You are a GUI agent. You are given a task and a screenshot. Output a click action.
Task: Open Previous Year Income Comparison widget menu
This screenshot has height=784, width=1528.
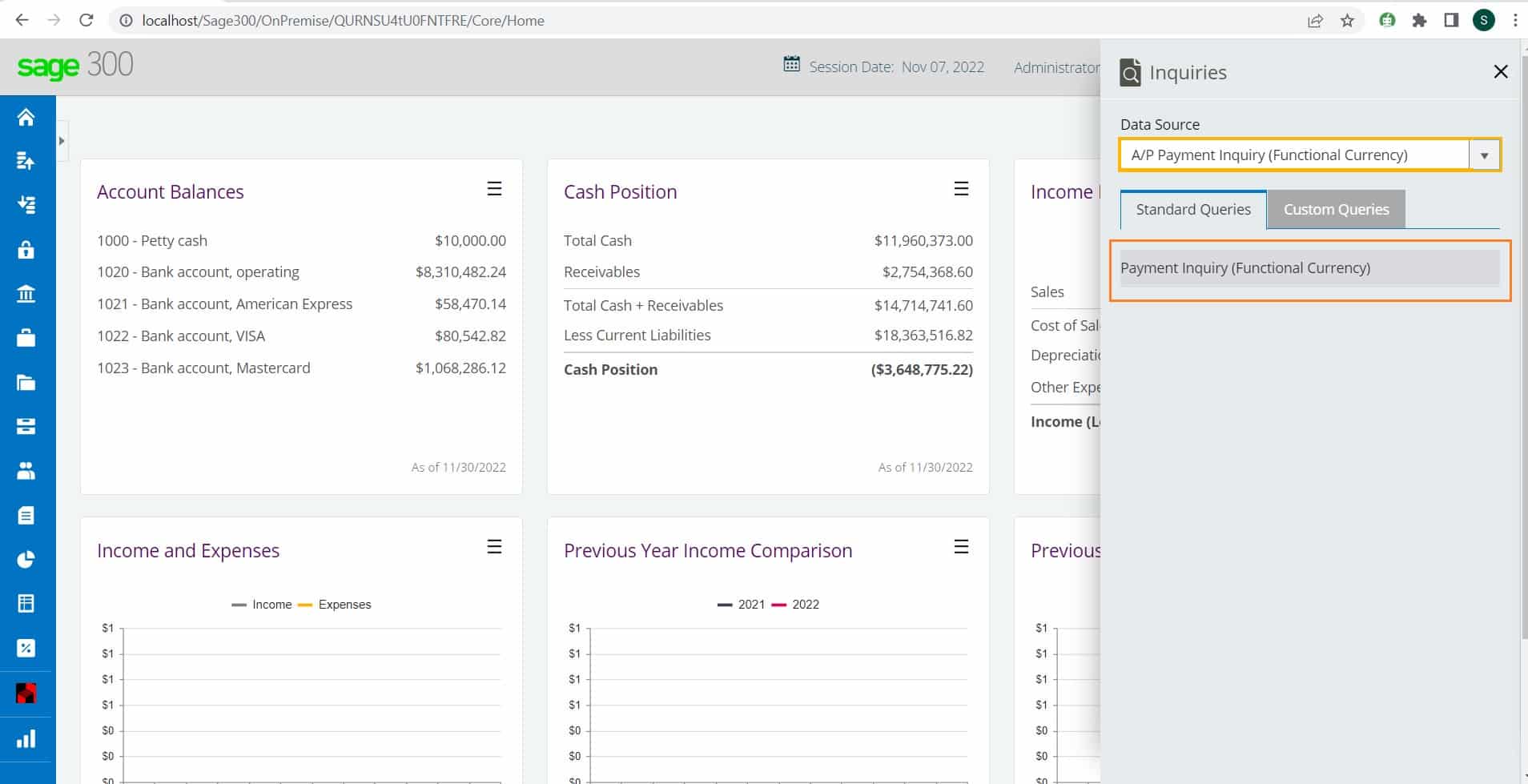tap(961, 547)
